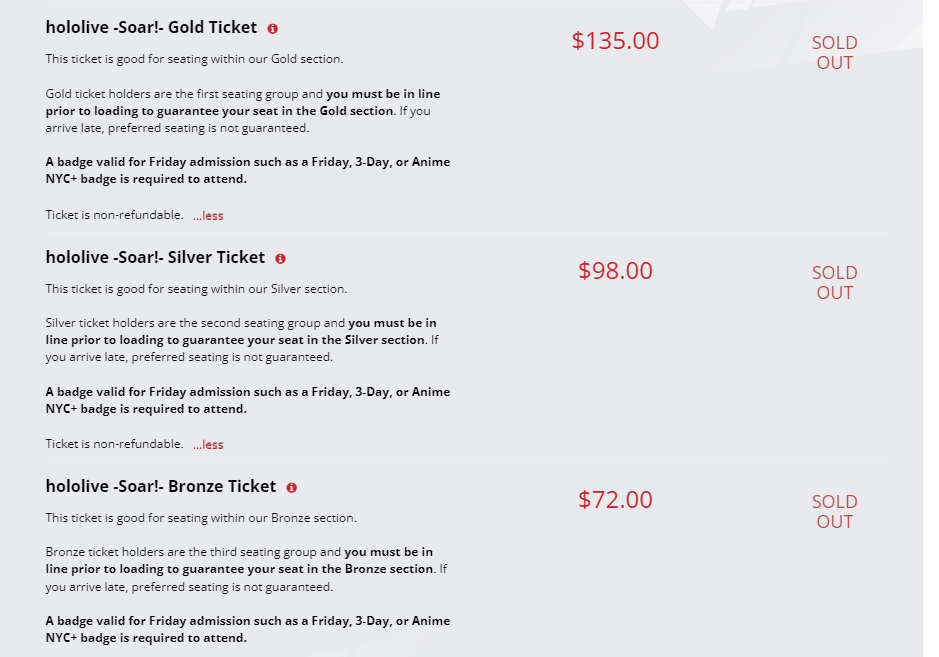Collapse the Gold Ticket description with '...less'
This screenshot has width=939, height=657.
(208, 215)
